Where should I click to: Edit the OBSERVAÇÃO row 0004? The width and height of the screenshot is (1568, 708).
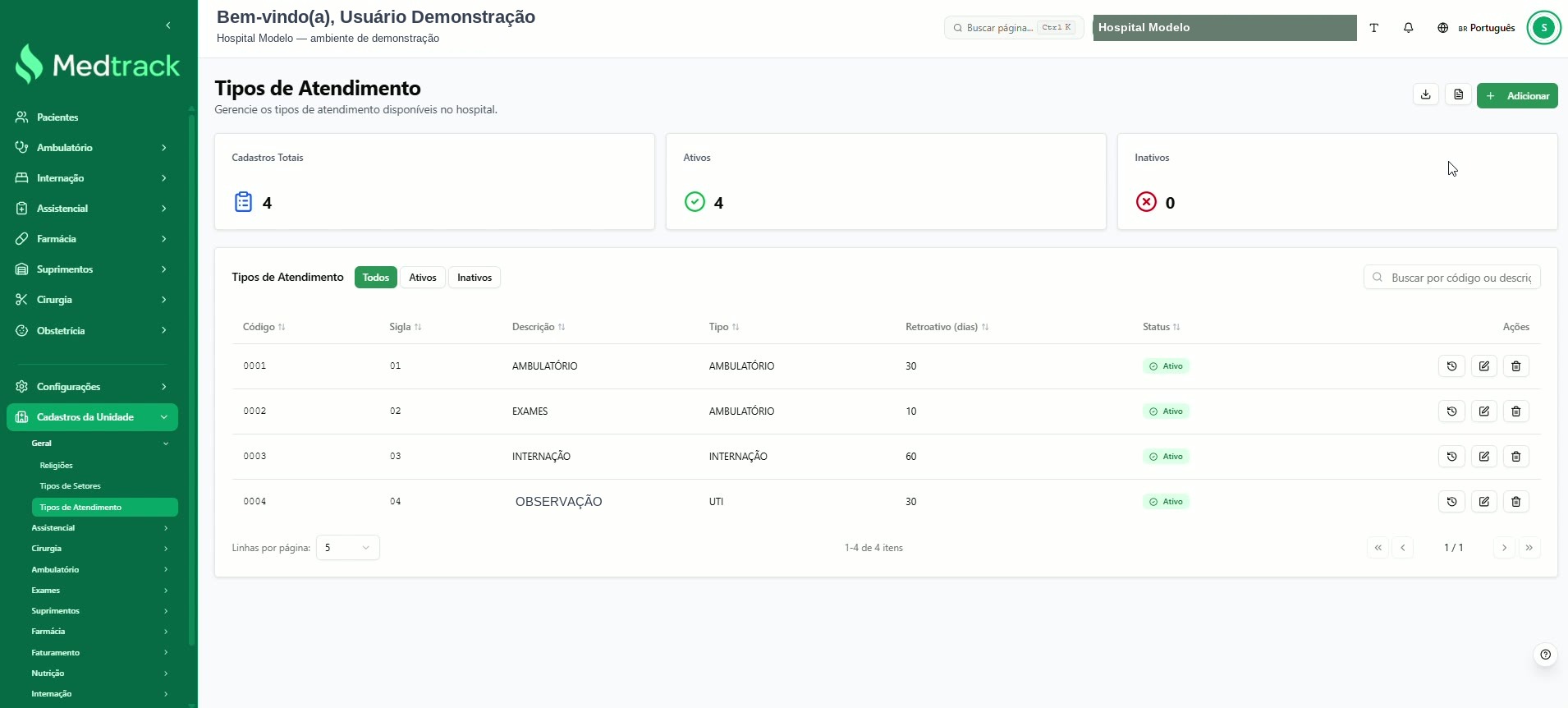1484,502
